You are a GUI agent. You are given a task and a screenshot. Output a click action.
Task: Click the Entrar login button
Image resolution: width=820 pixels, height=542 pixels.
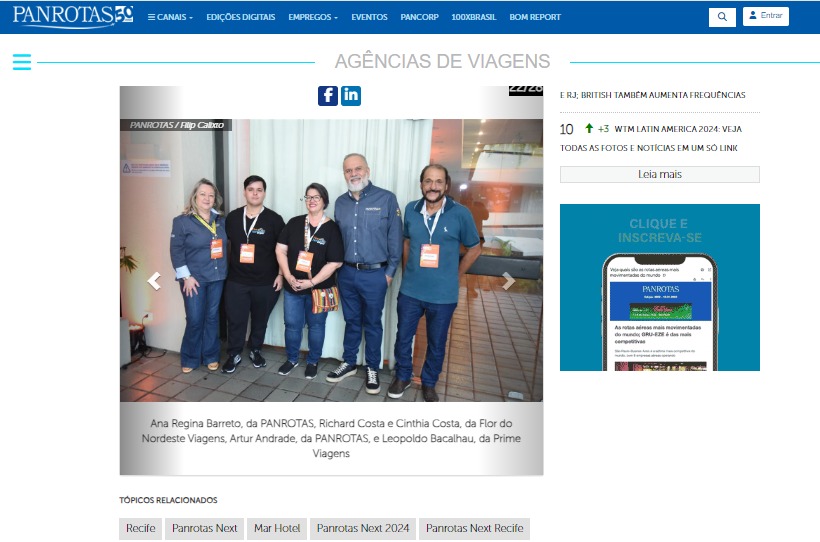point(766,16)
